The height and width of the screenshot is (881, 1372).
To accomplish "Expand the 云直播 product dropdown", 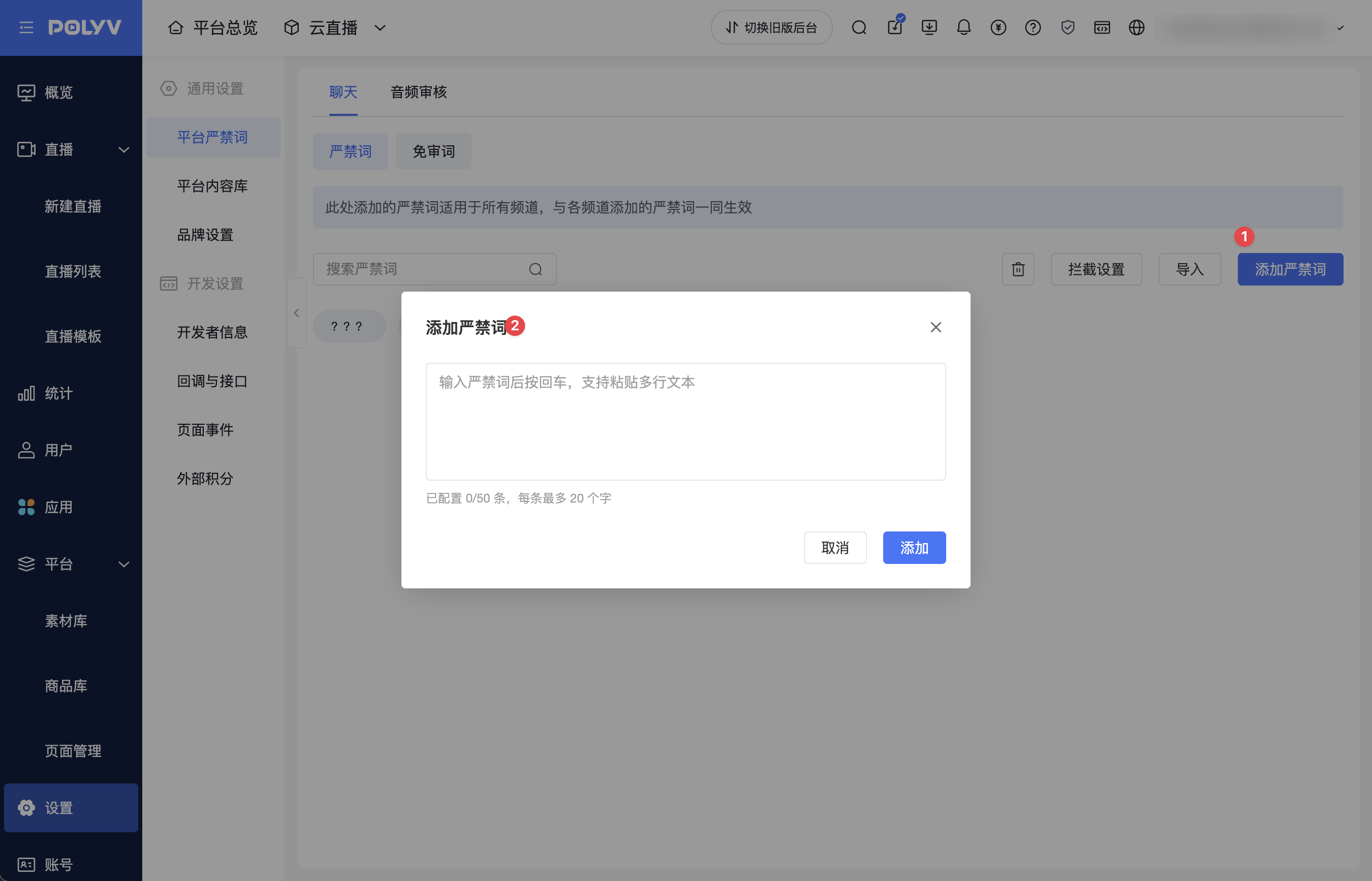I will pyautogui.click(x=380, y=27).
